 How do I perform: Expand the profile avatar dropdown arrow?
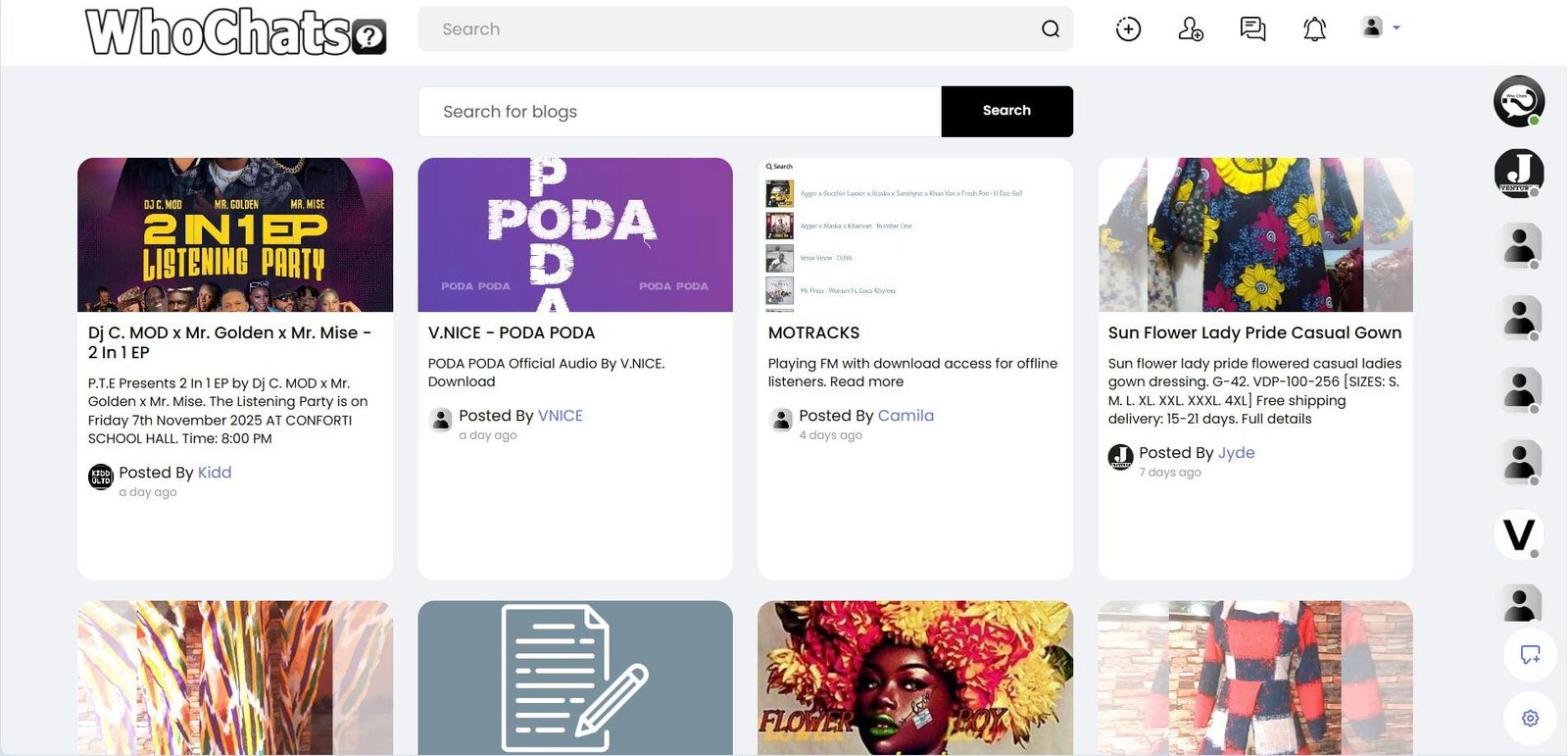pyautogui.click(x=1396, y=28)
